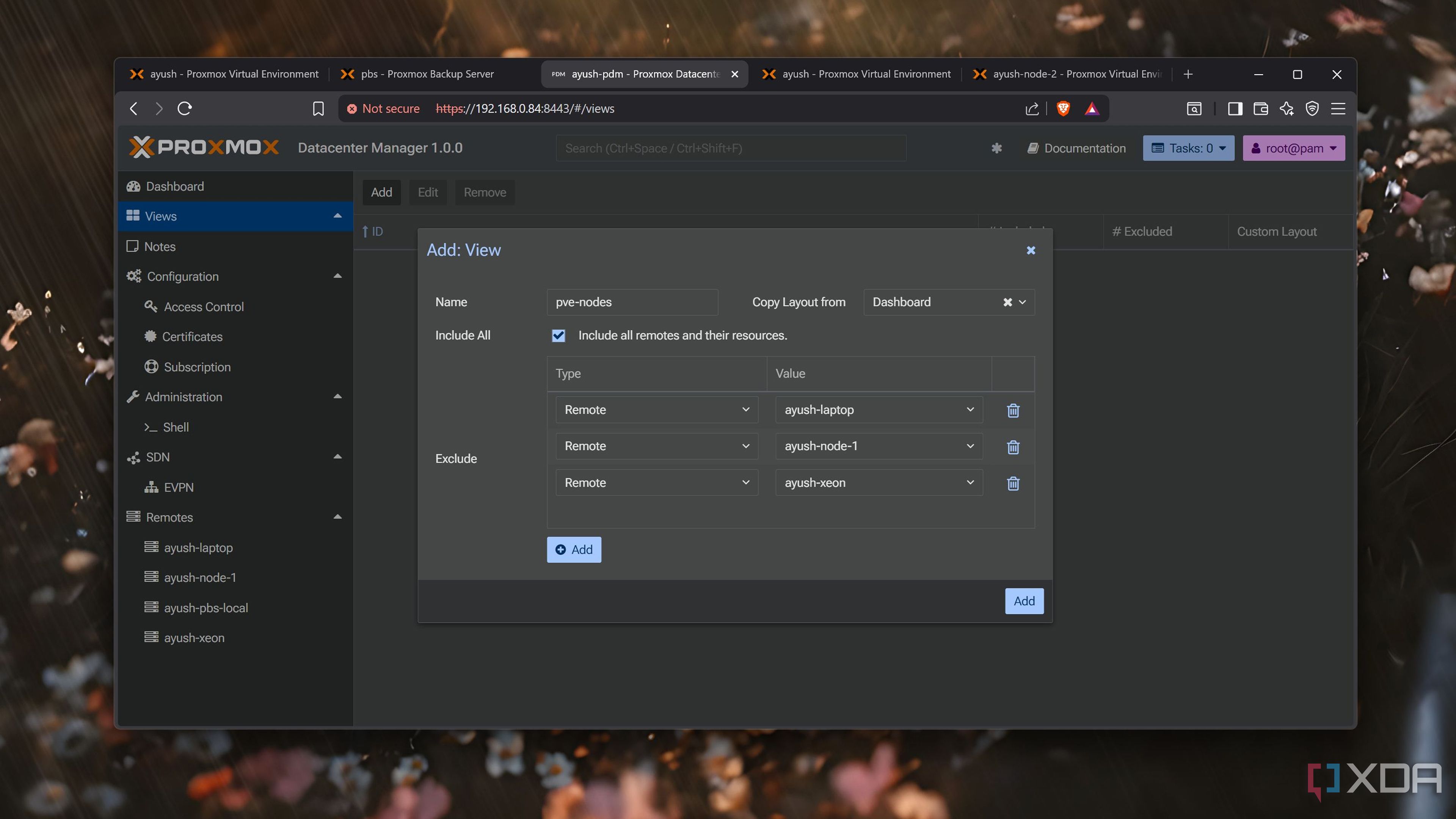Collapse the Remotes section in the sidebar

click(x=337, y=516)
